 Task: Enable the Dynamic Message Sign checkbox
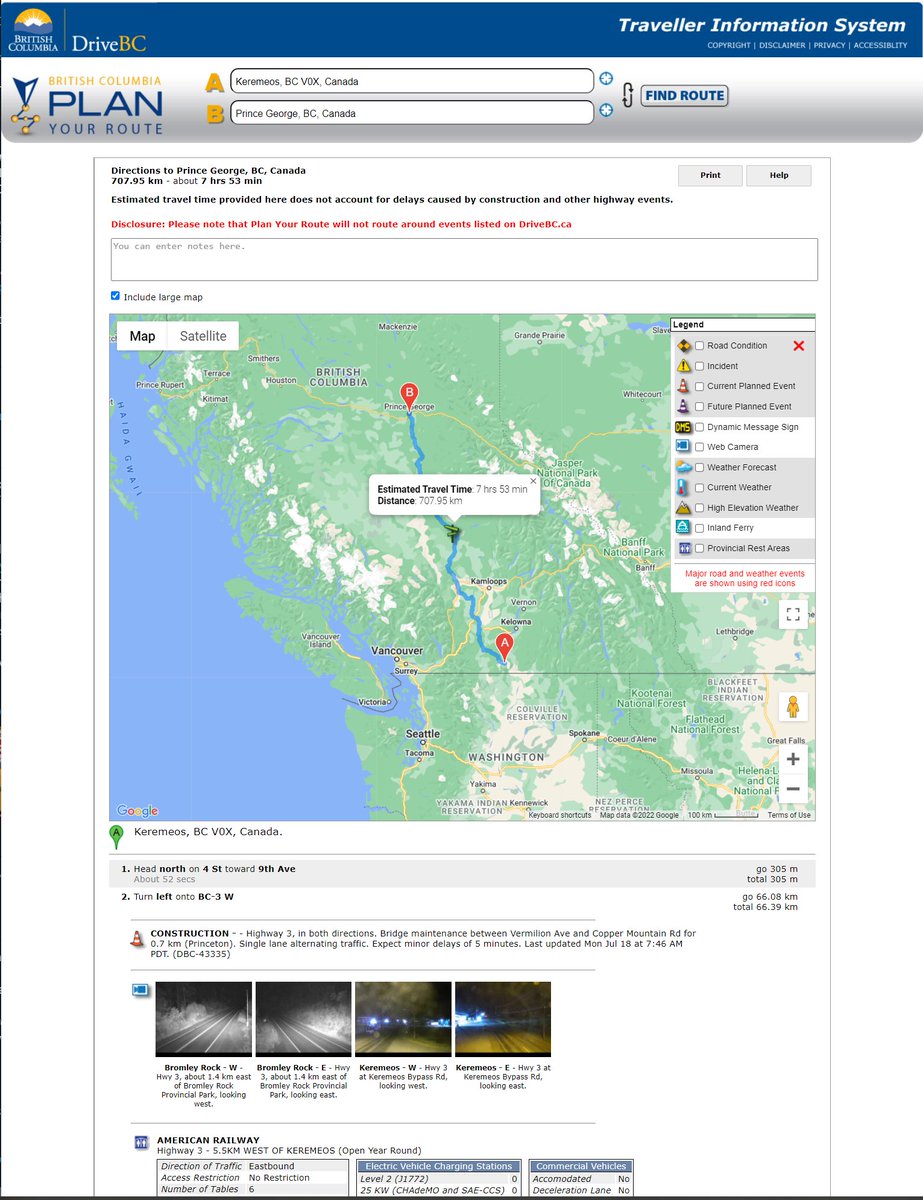700,427
